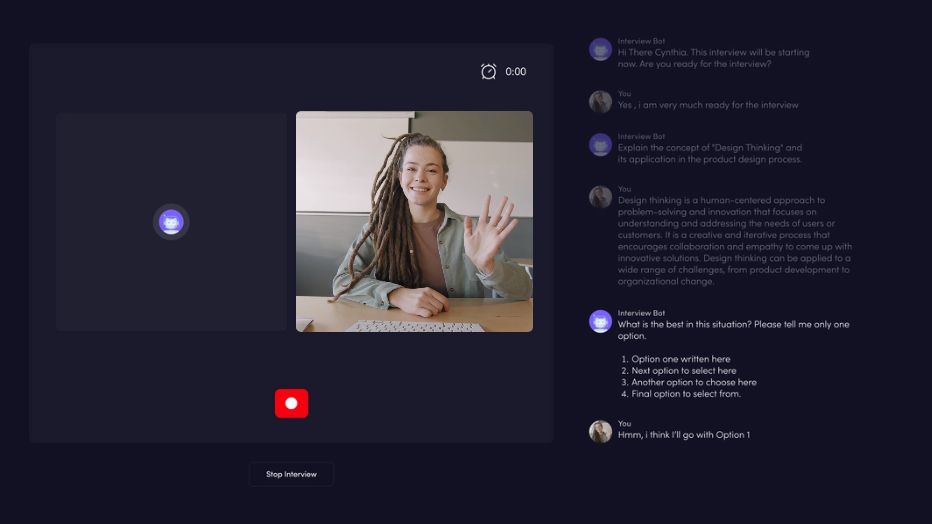Click the 'Hi There Cynthia' greeting message
Viewport: 932px width, 524px height.
click(713, 58)
